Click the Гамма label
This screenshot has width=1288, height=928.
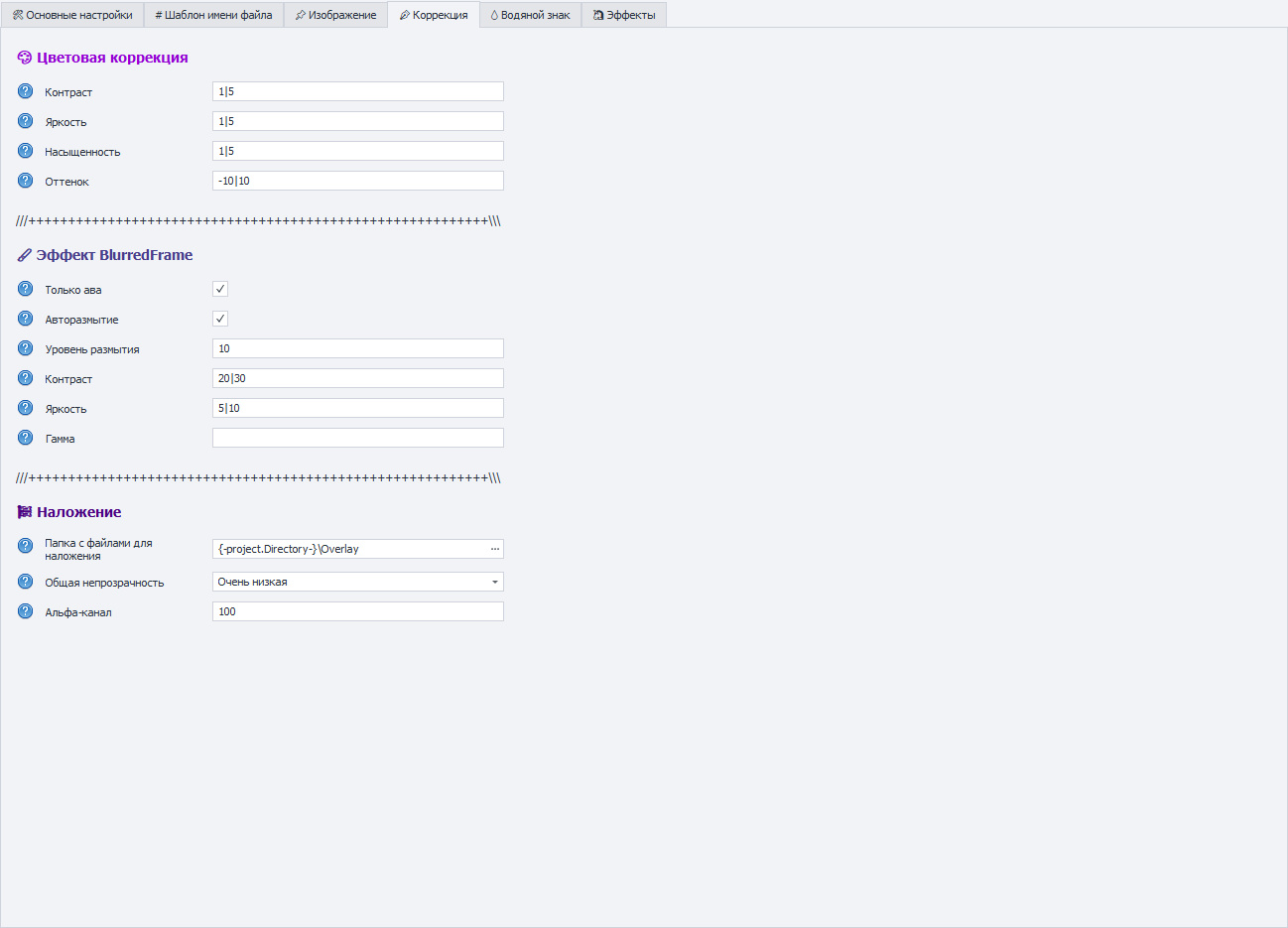[x=60, y=439]
